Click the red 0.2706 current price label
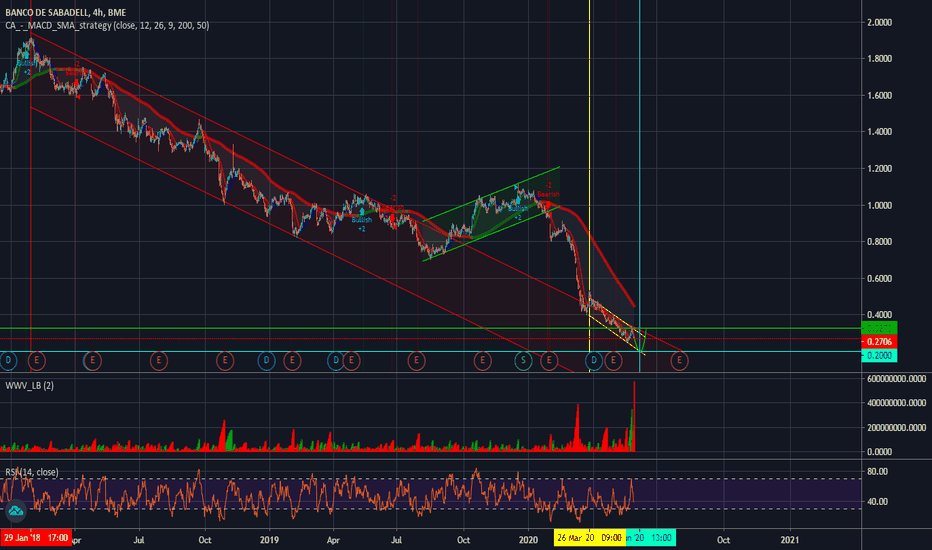This screenshot has height=550, width=932. tap(879, 342)
